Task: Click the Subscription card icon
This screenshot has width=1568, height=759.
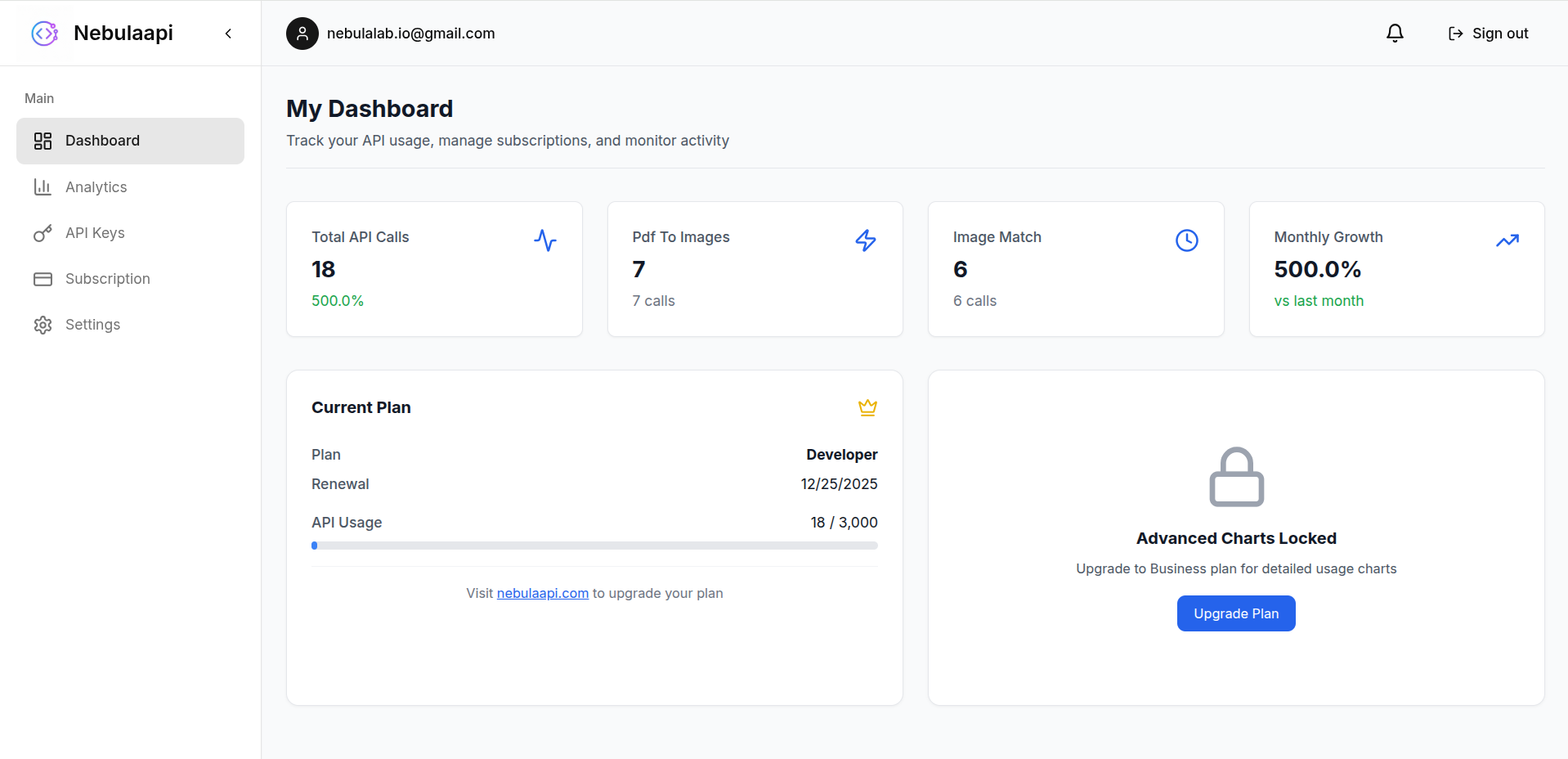Action: coord(43,278)
